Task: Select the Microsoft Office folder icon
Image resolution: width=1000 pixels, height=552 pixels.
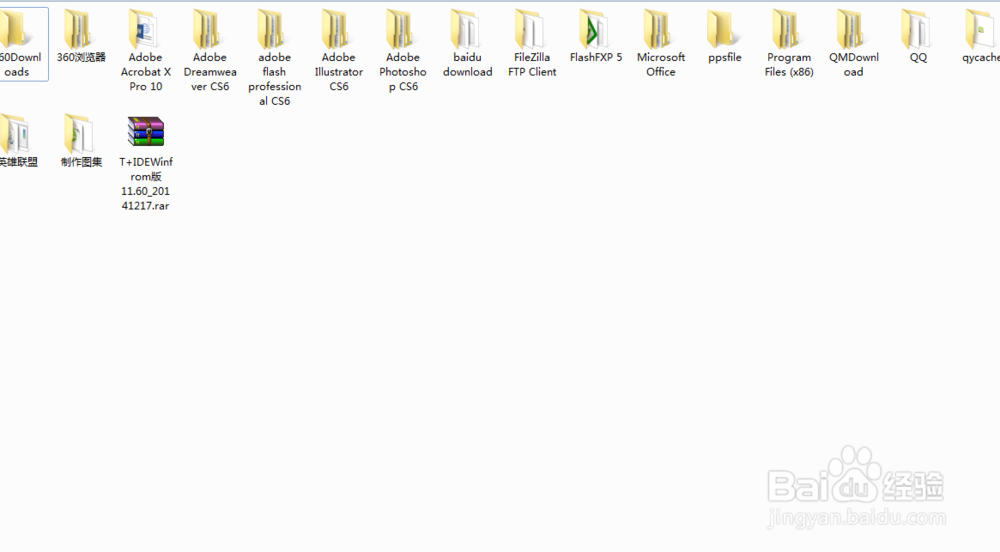Action: 660,29
